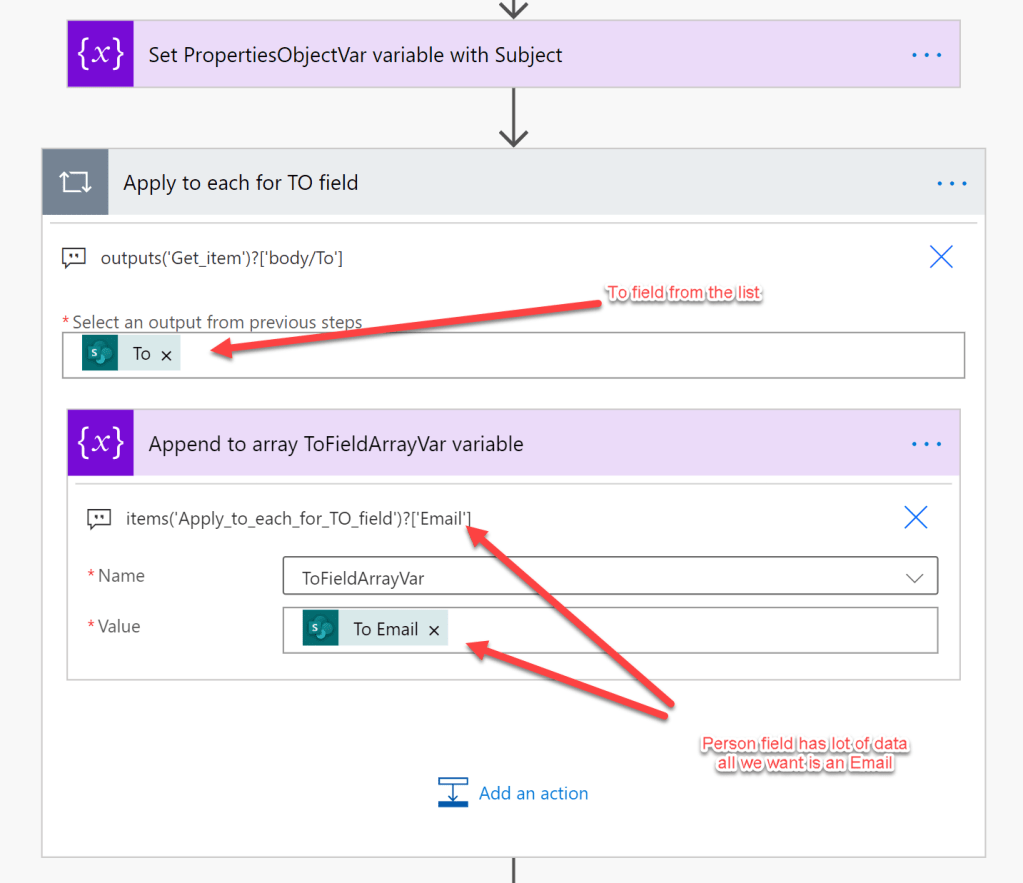The image size is (1023, 883).
Task: Remove the To token from output field
Action: [167, 355]
